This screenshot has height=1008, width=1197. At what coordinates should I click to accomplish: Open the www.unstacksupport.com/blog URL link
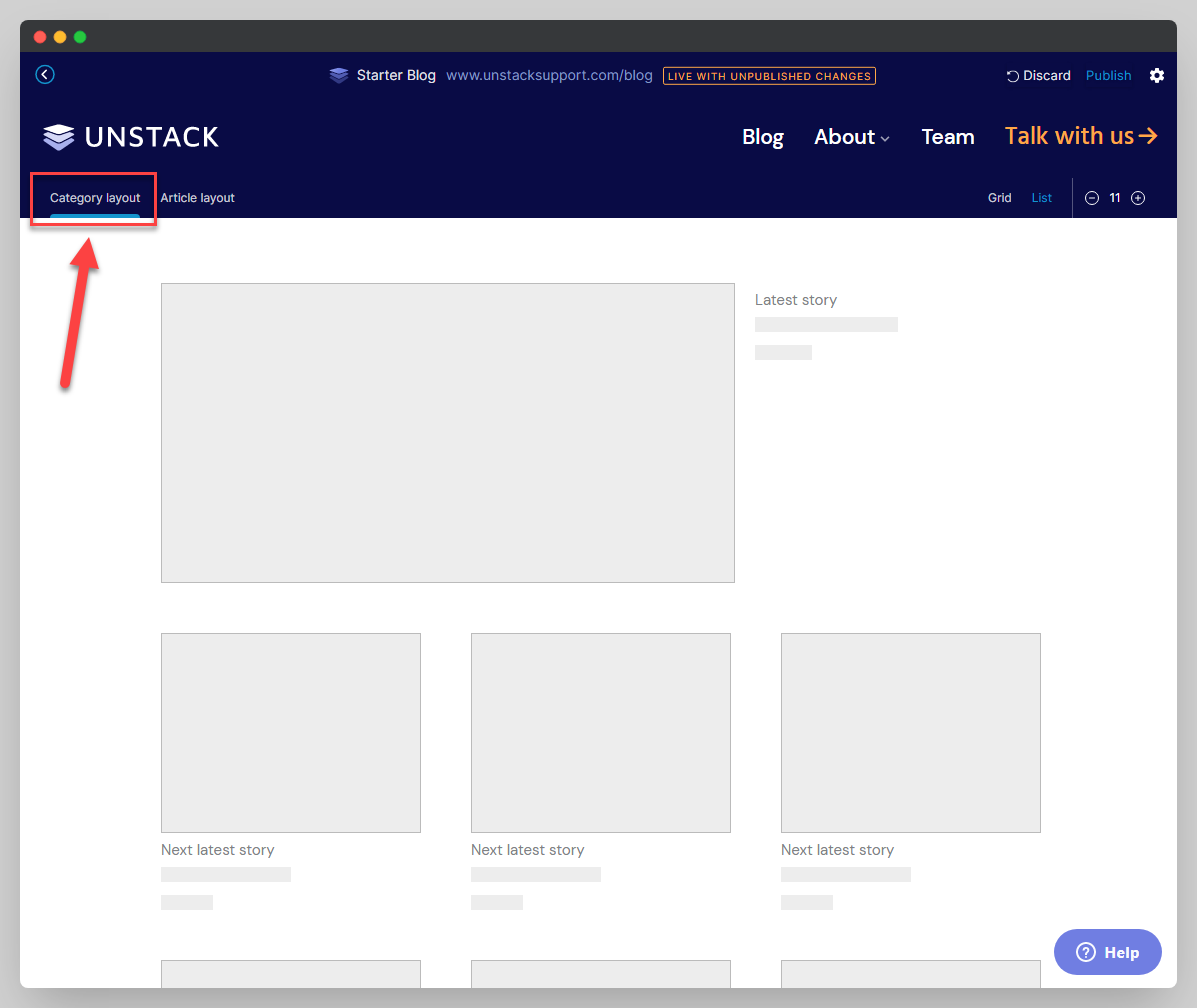coord(549,76)
